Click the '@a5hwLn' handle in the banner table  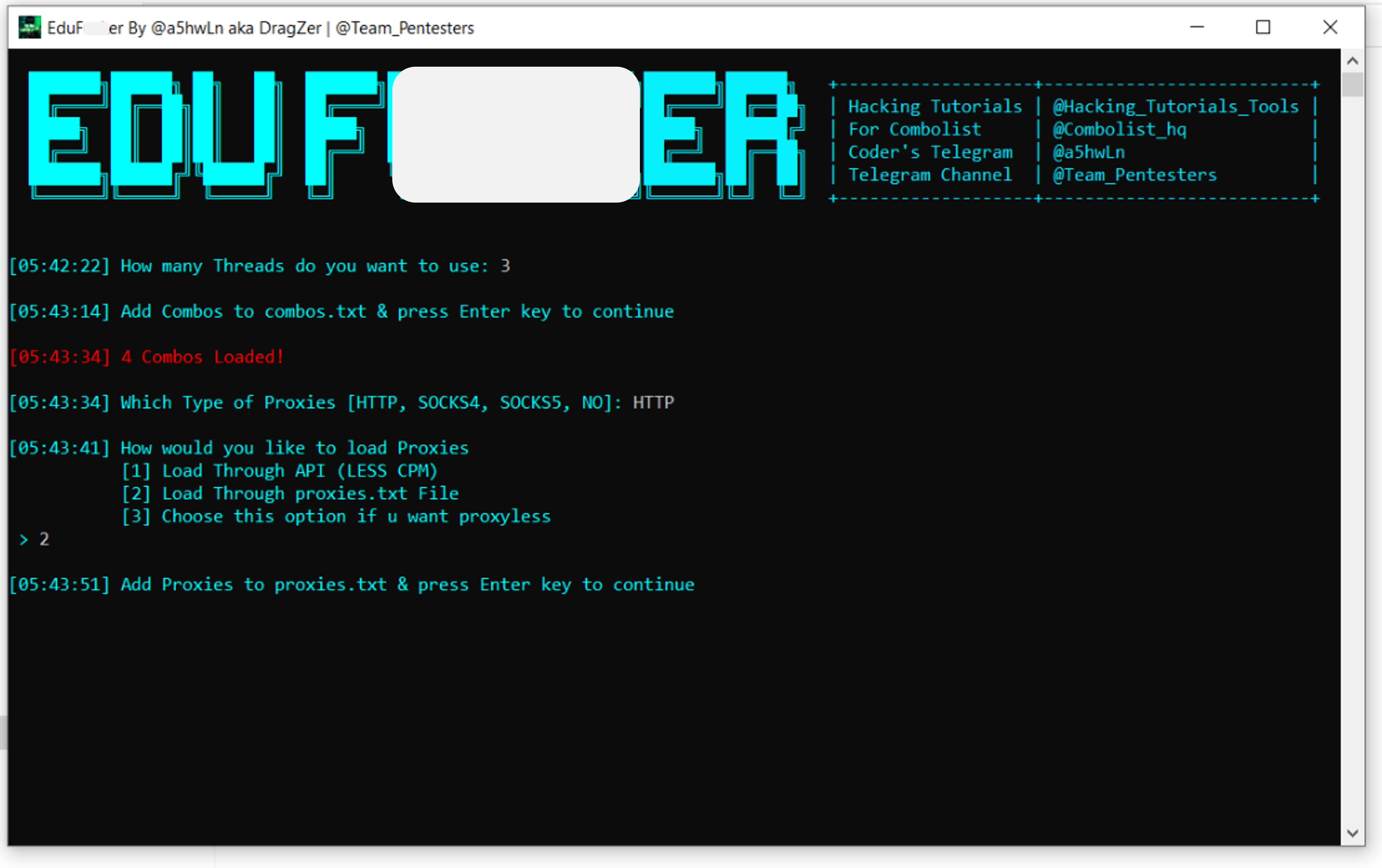click(1089, 152)
